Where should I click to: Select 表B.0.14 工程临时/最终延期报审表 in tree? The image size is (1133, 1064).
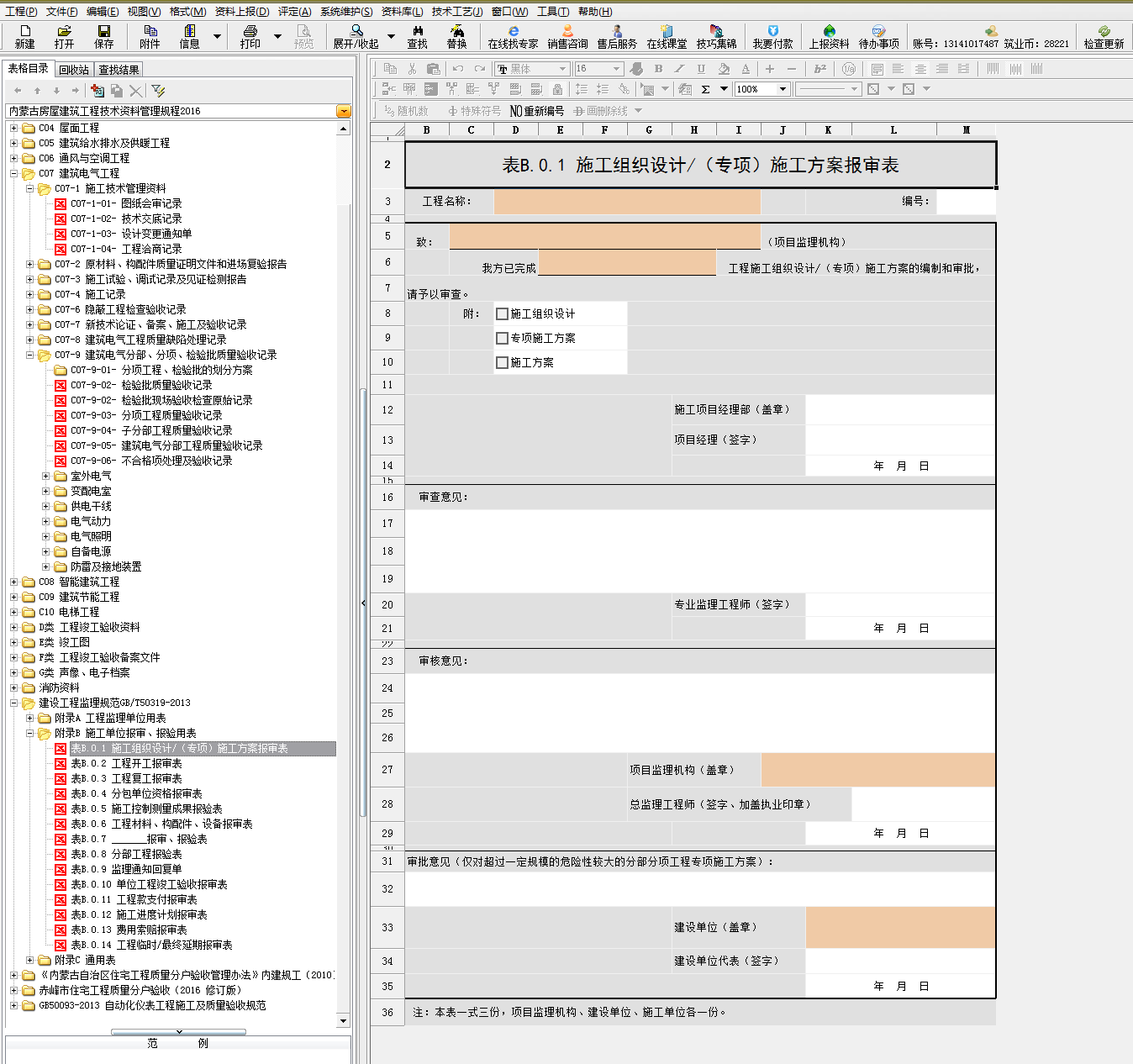coord(151,945)
